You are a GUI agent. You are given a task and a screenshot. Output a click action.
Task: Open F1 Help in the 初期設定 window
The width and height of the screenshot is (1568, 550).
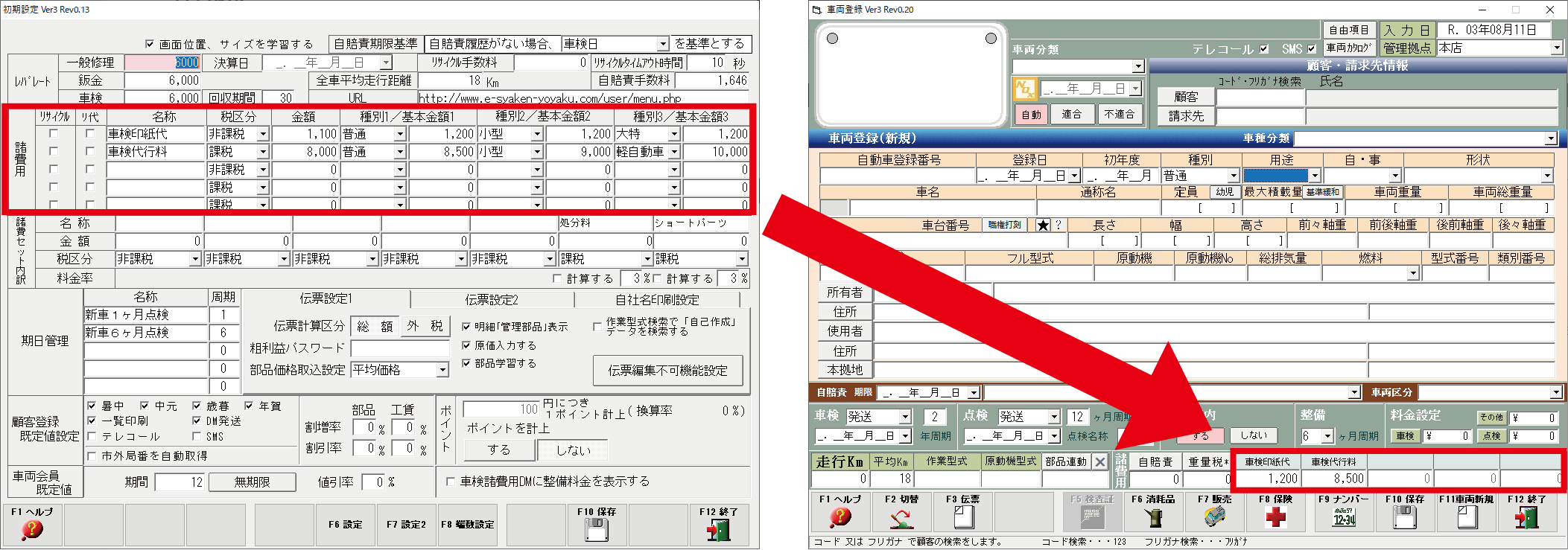point(32,523)
